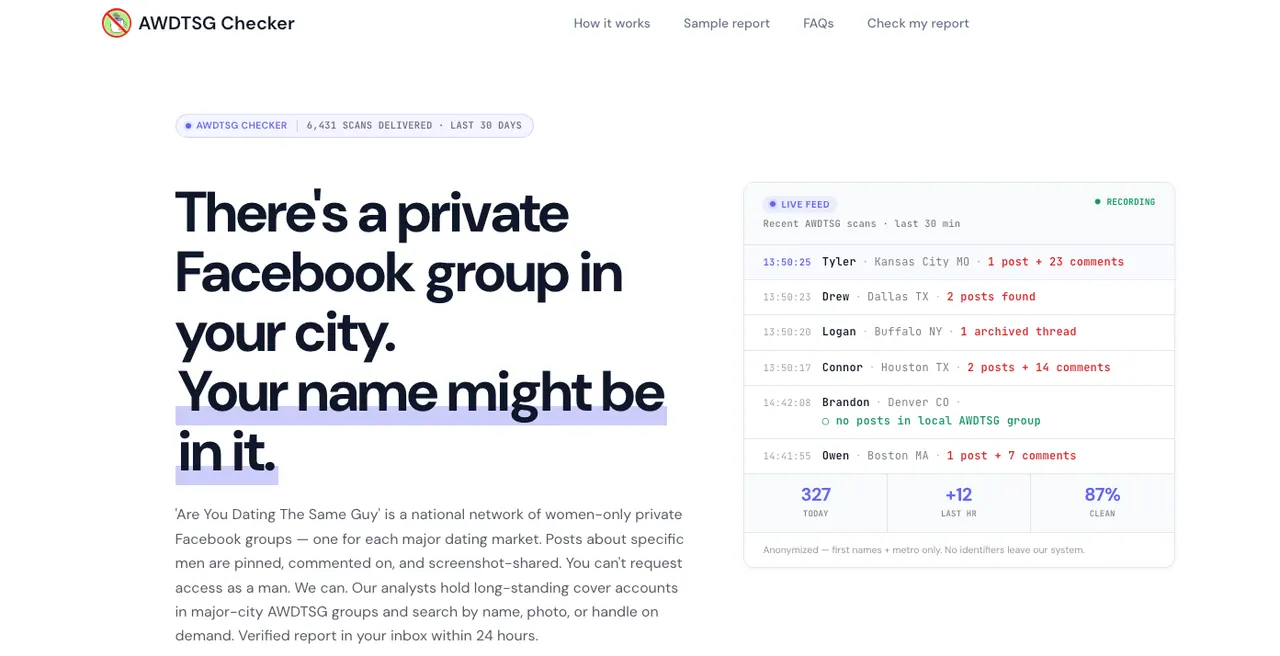The height and width of the screenshot is (656, 1280).
Task: Select the Brandon Denver CO feed row
Action: 959,412
